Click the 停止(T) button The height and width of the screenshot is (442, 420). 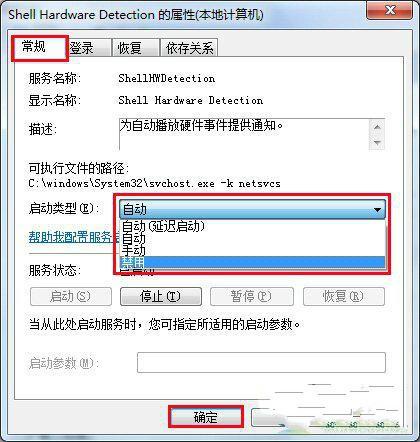pos(161,296)
